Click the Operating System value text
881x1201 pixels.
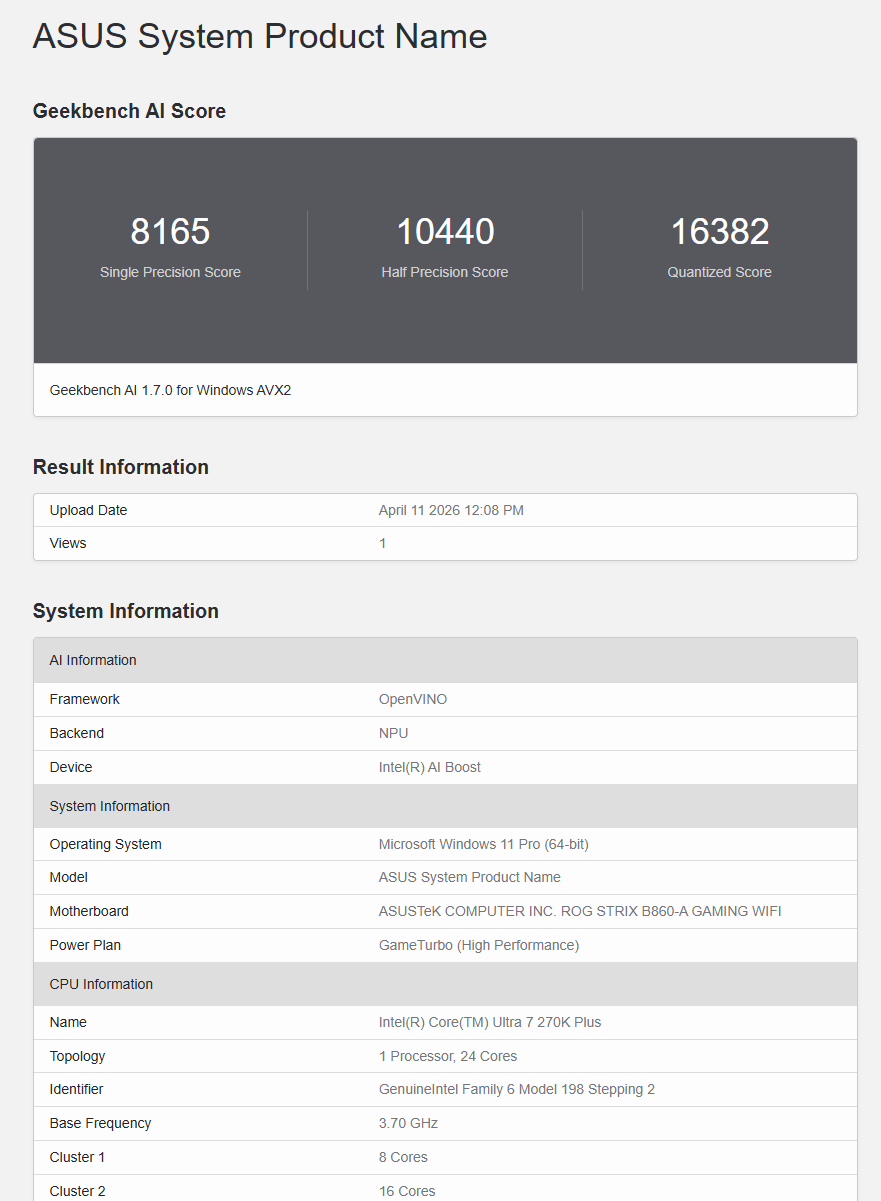coord(483,844)
